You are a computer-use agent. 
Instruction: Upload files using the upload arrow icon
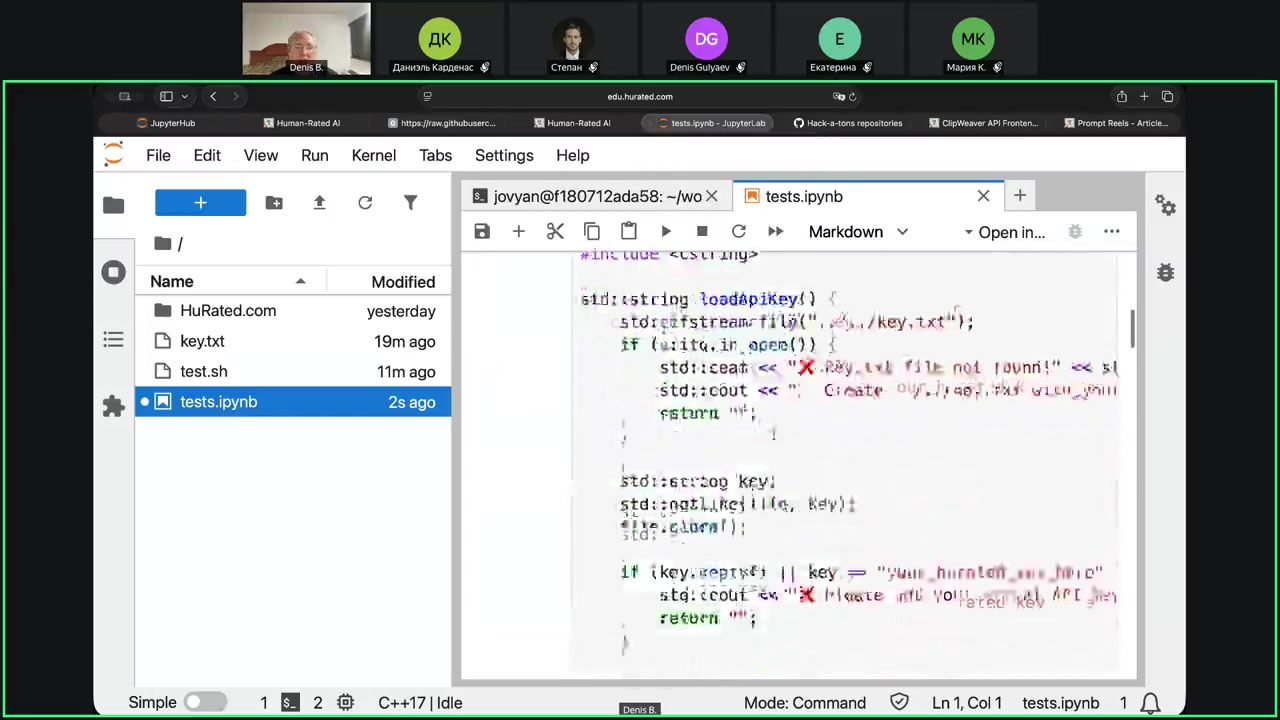[319, 203]
